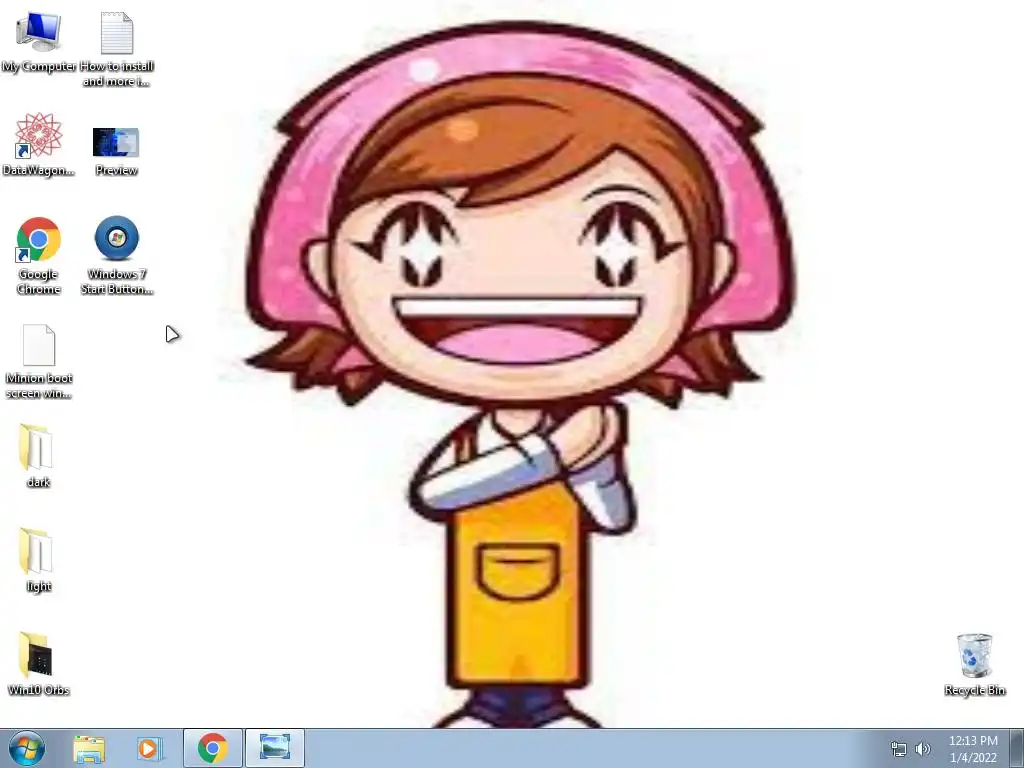Screen dimensions: 1024x768
Task: Select the light folder
Action: click(38, 560)
